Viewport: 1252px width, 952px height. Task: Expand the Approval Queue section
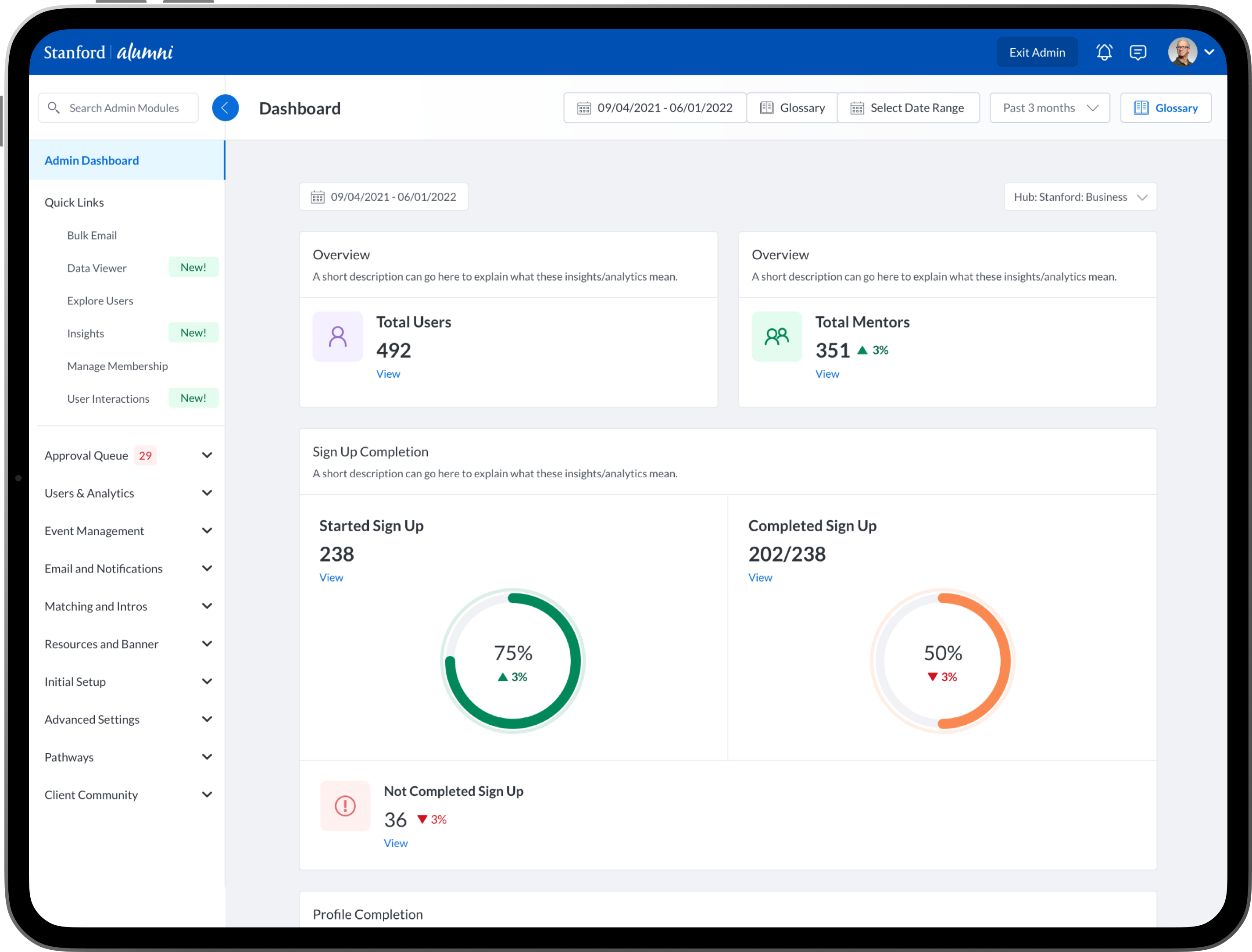pyautogui.click(x=207, y=455)
